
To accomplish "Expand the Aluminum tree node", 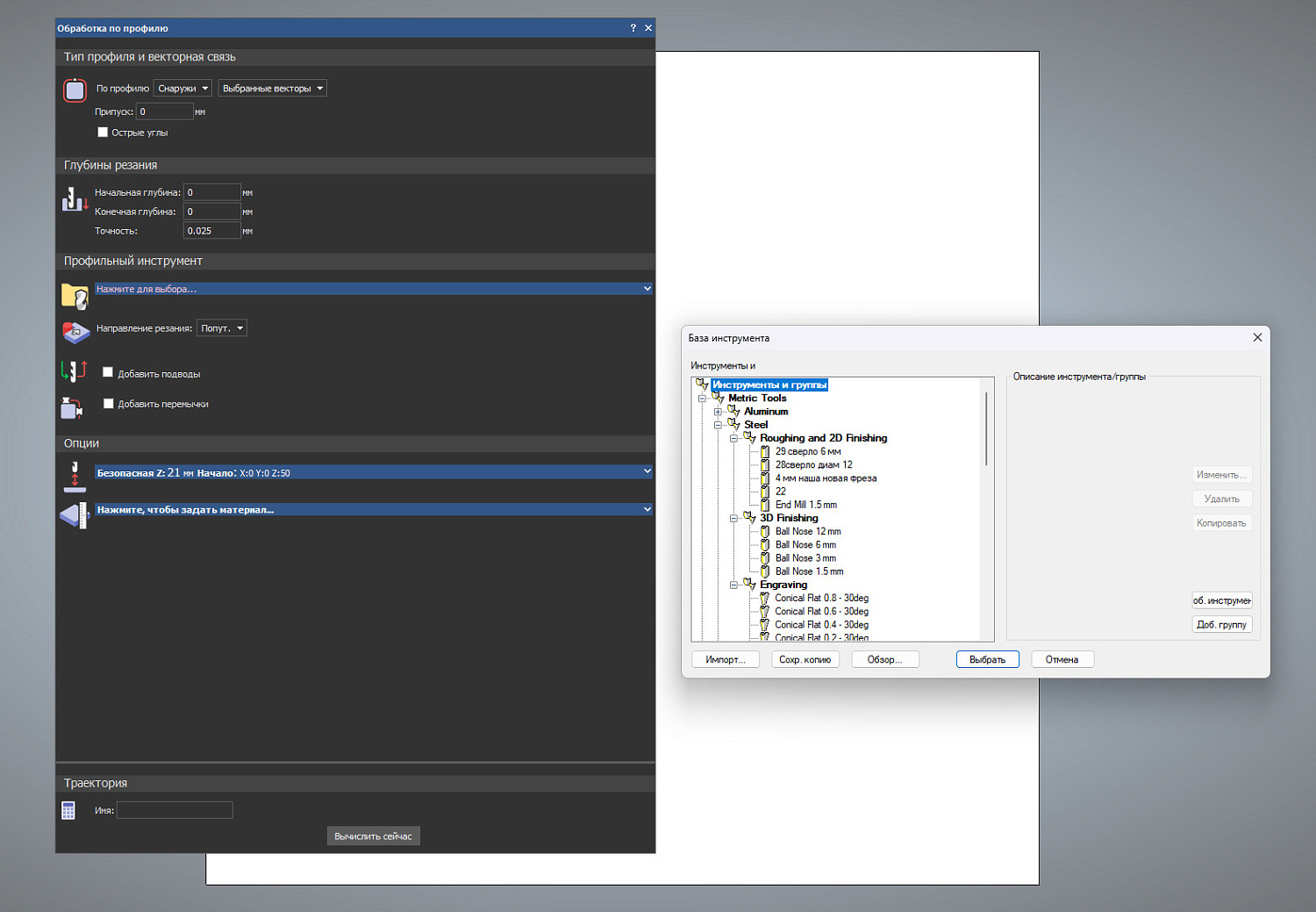I will click(x=718, y=412).
